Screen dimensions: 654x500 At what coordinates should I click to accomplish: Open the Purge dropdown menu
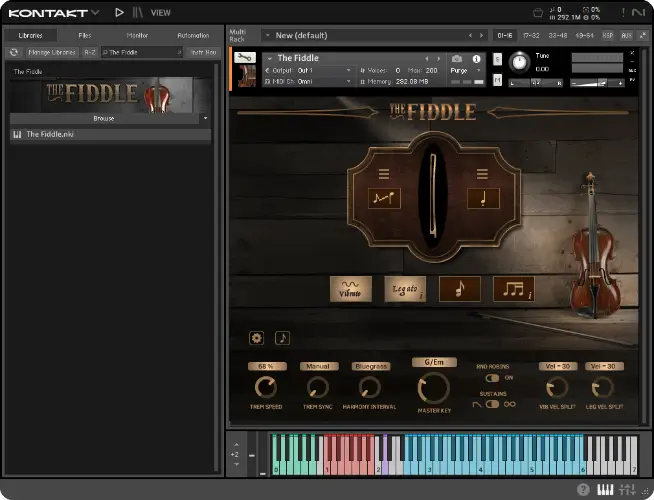coord(466,71)
